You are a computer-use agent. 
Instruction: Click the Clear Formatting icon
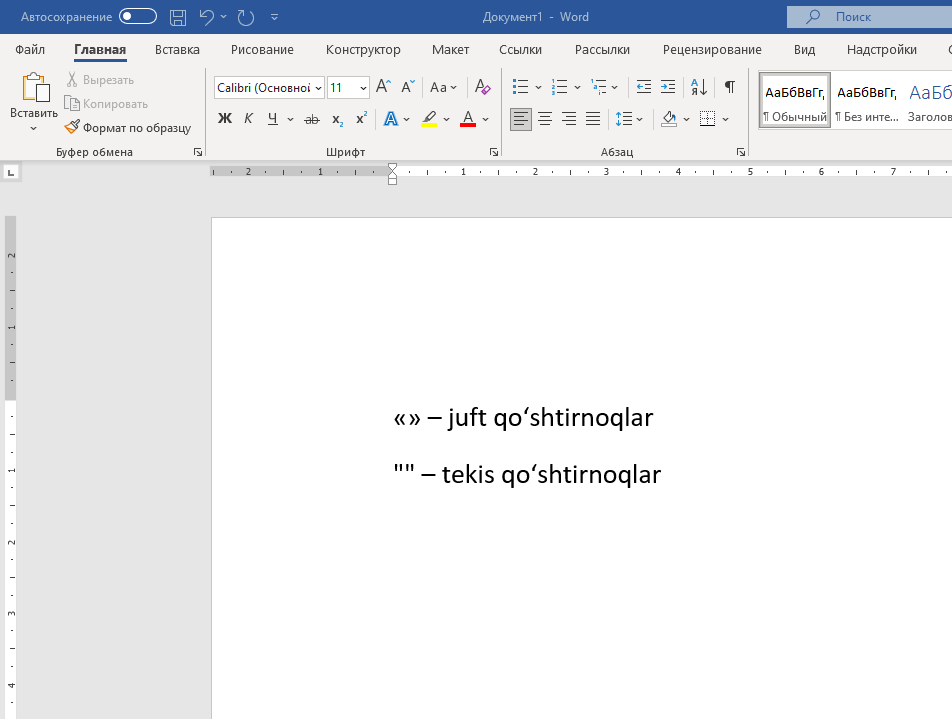click(482, 88)
